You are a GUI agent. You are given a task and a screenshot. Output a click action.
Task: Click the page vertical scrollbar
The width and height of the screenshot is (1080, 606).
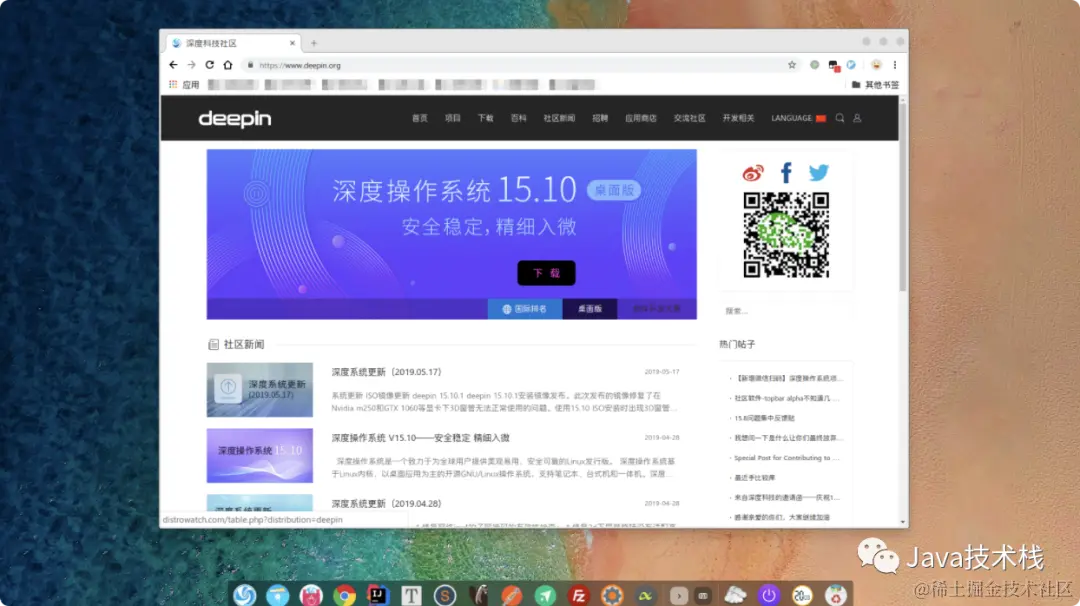pos(902,198)
